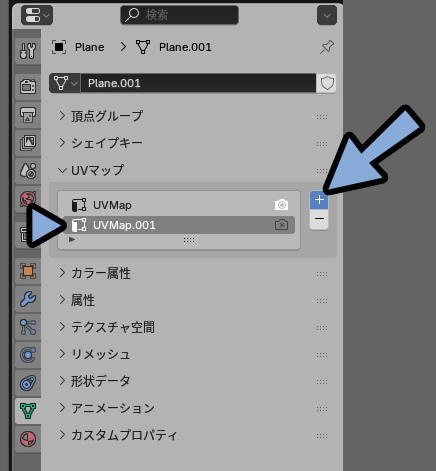Focus the 検索 search field
The height and width of the screenshot is (471, 436).
coord(179,15)
